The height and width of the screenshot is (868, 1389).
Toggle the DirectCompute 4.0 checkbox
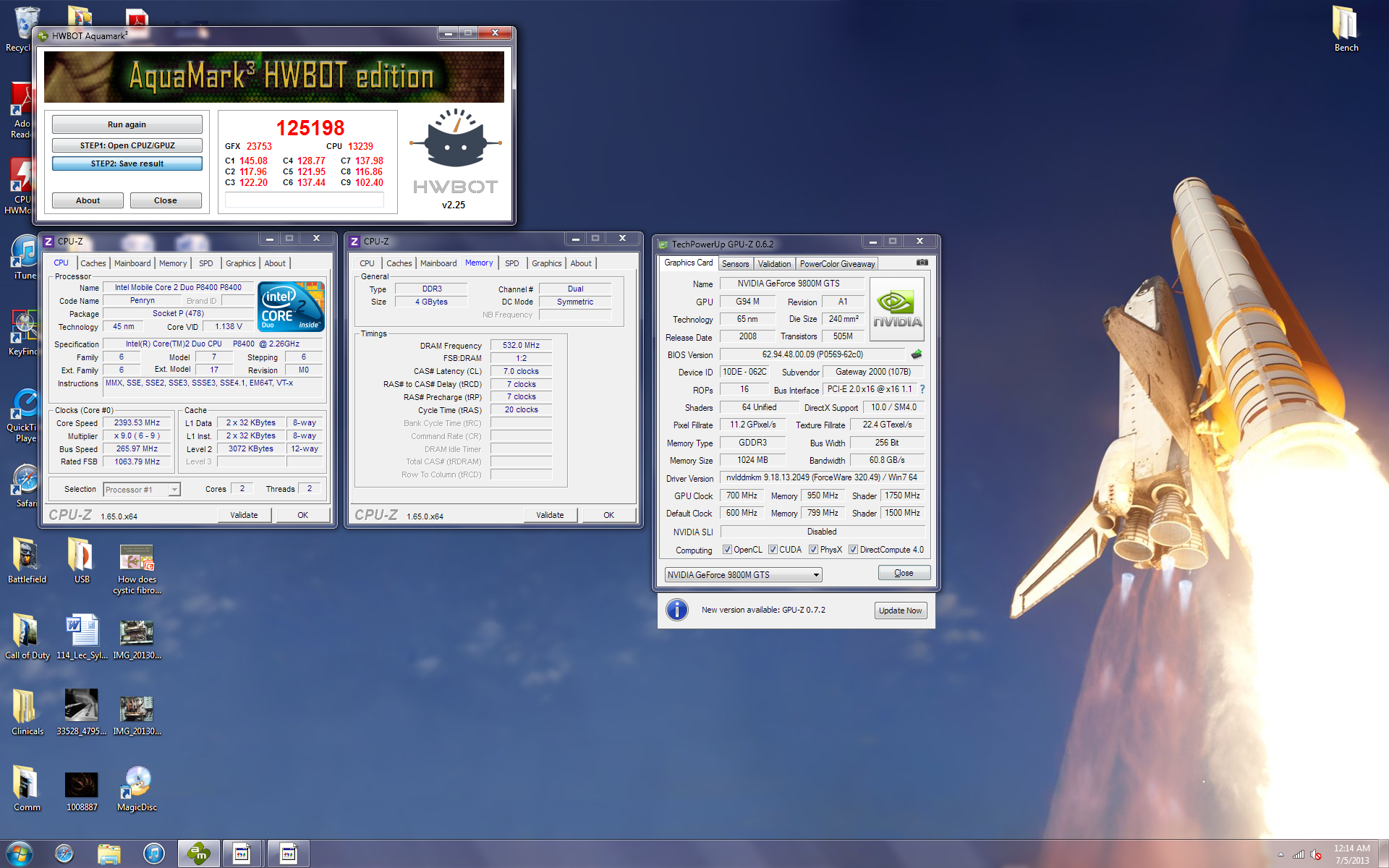(853, 550)
